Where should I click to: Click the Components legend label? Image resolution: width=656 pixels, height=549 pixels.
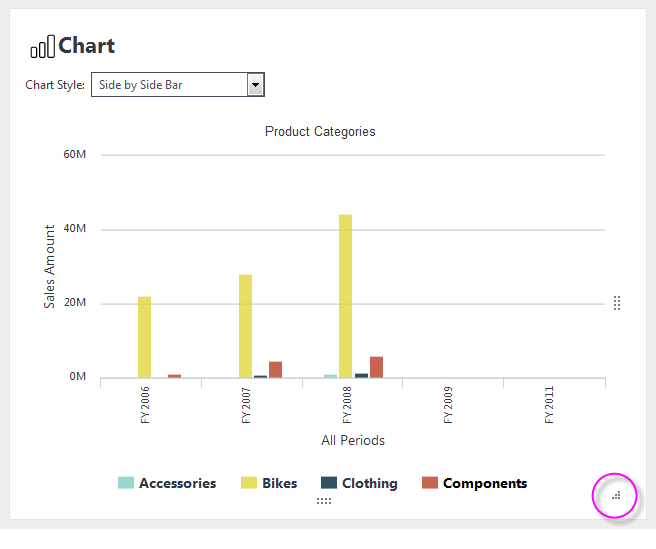(x=485, y=484)
